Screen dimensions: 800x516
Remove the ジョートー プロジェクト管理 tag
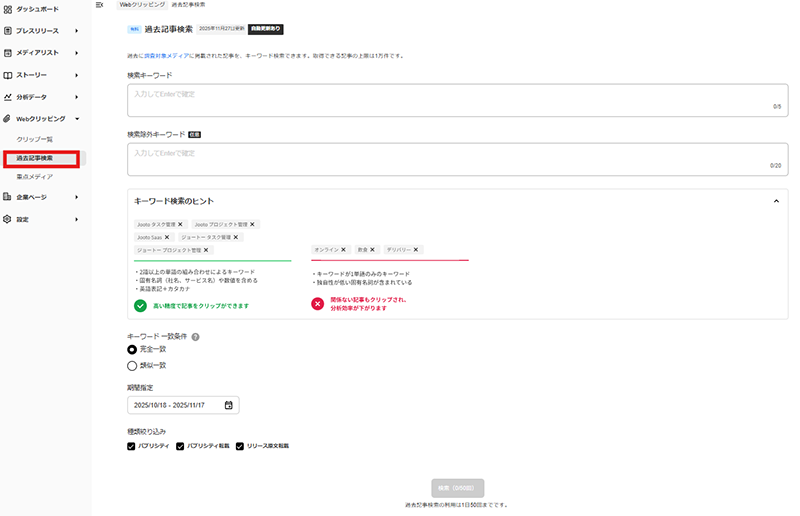pos(206,250)
